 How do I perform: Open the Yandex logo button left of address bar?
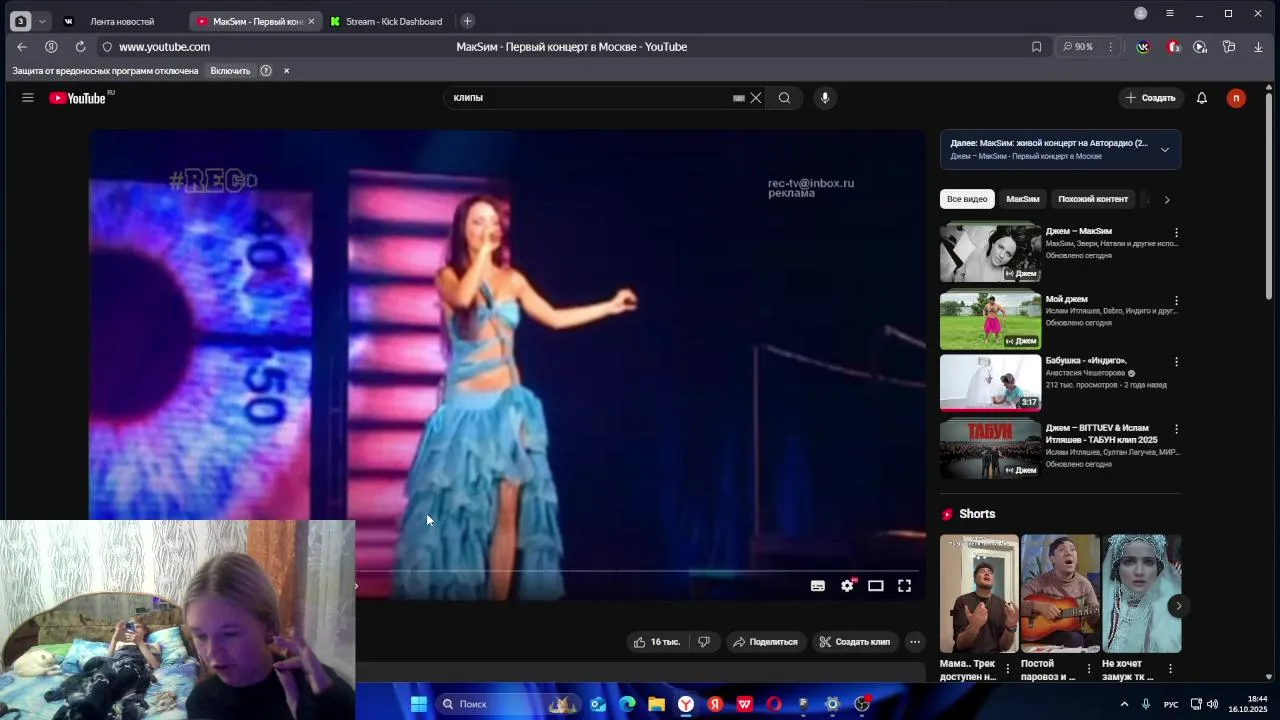pyautogui.click(x=51, y=47)
